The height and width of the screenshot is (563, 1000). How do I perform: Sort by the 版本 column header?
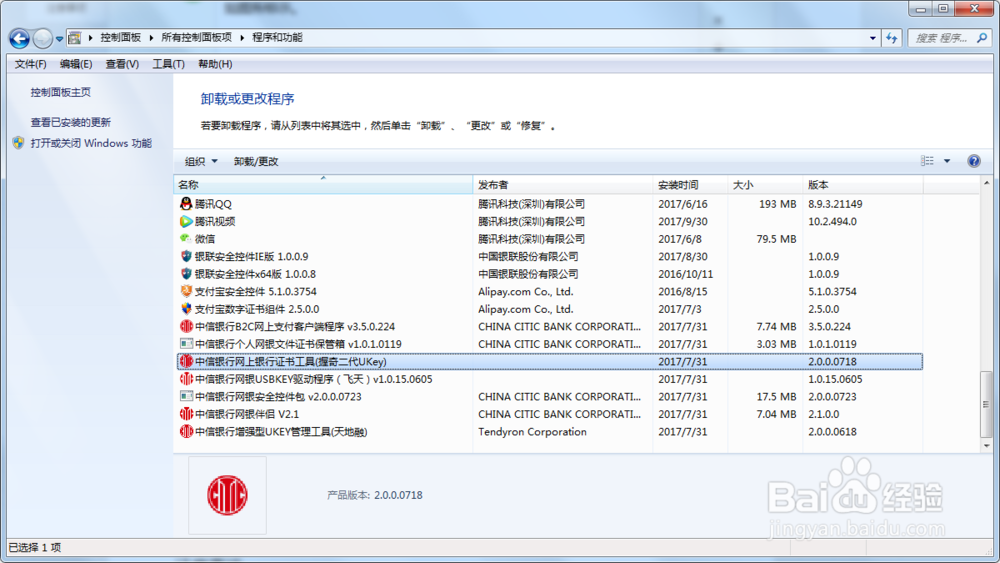tap(863, 185)
